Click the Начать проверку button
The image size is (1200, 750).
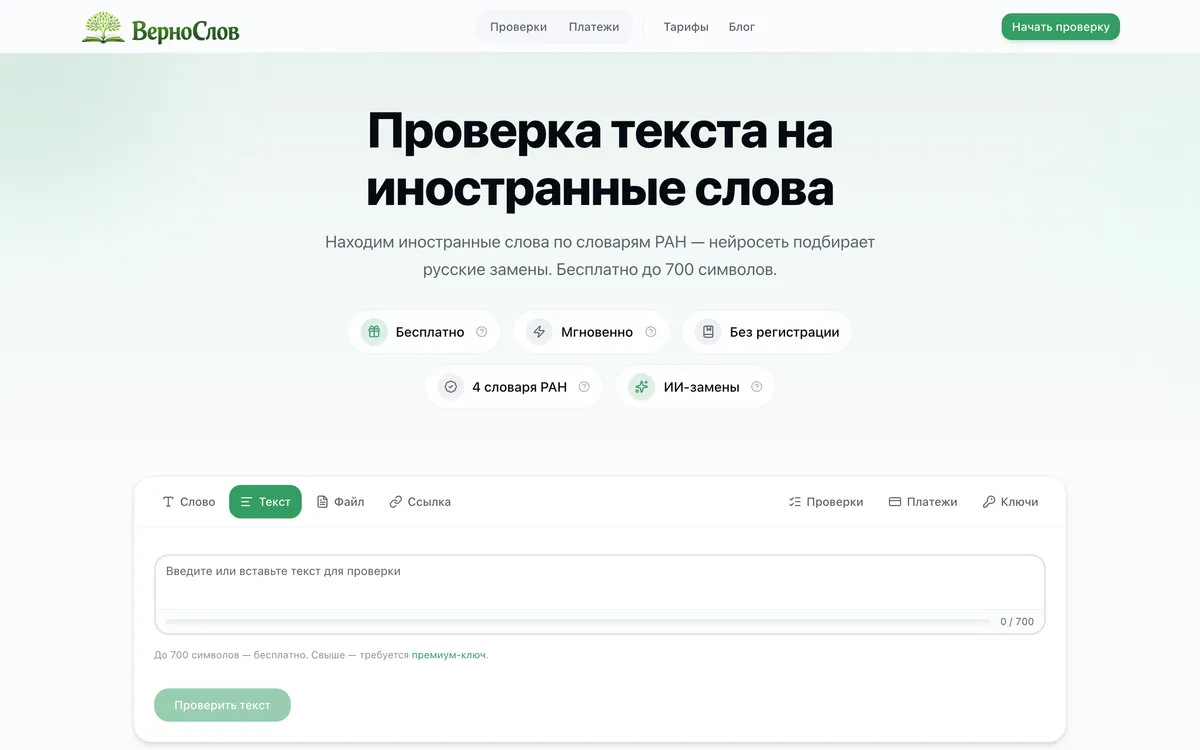pyautogui.click(x=1061, y=27)
